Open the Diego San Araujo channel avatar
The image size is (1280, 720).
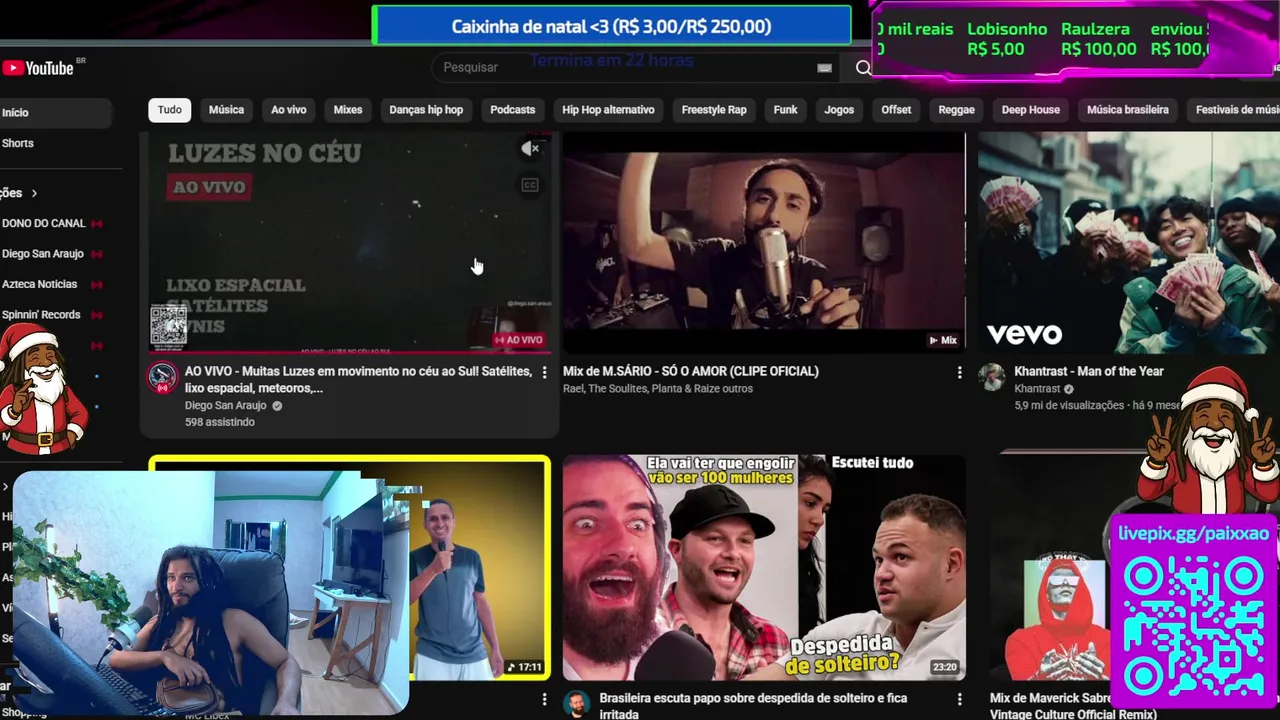coord(162,377)
